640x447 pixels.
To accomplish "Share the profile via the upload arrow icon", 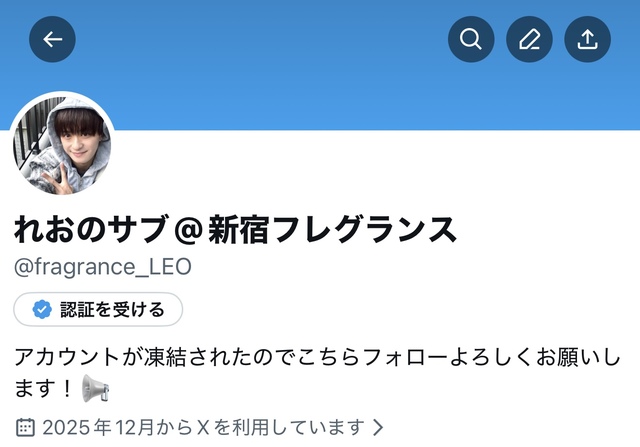I will coord(587,39).
